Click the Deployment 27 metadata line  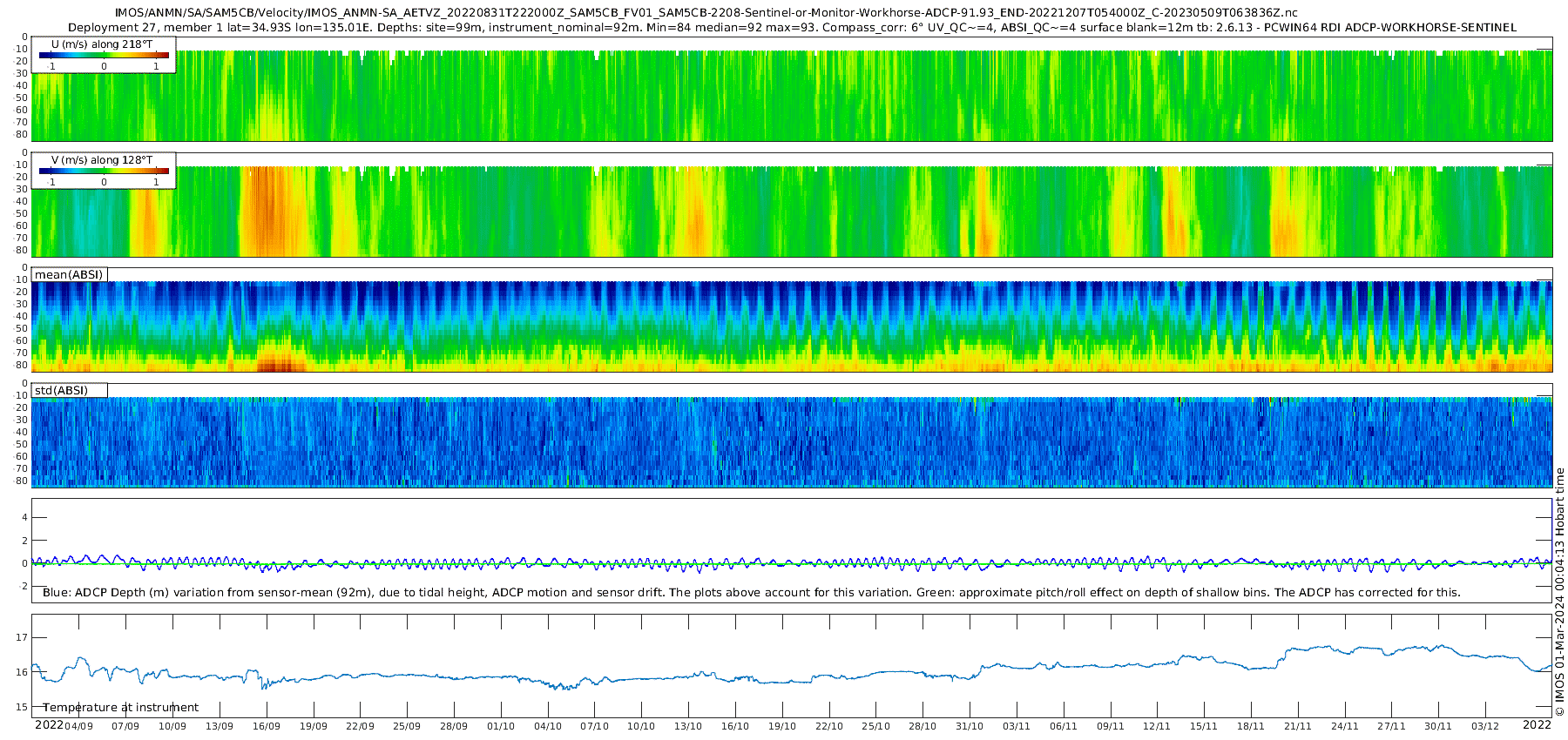tap(792, 28)
